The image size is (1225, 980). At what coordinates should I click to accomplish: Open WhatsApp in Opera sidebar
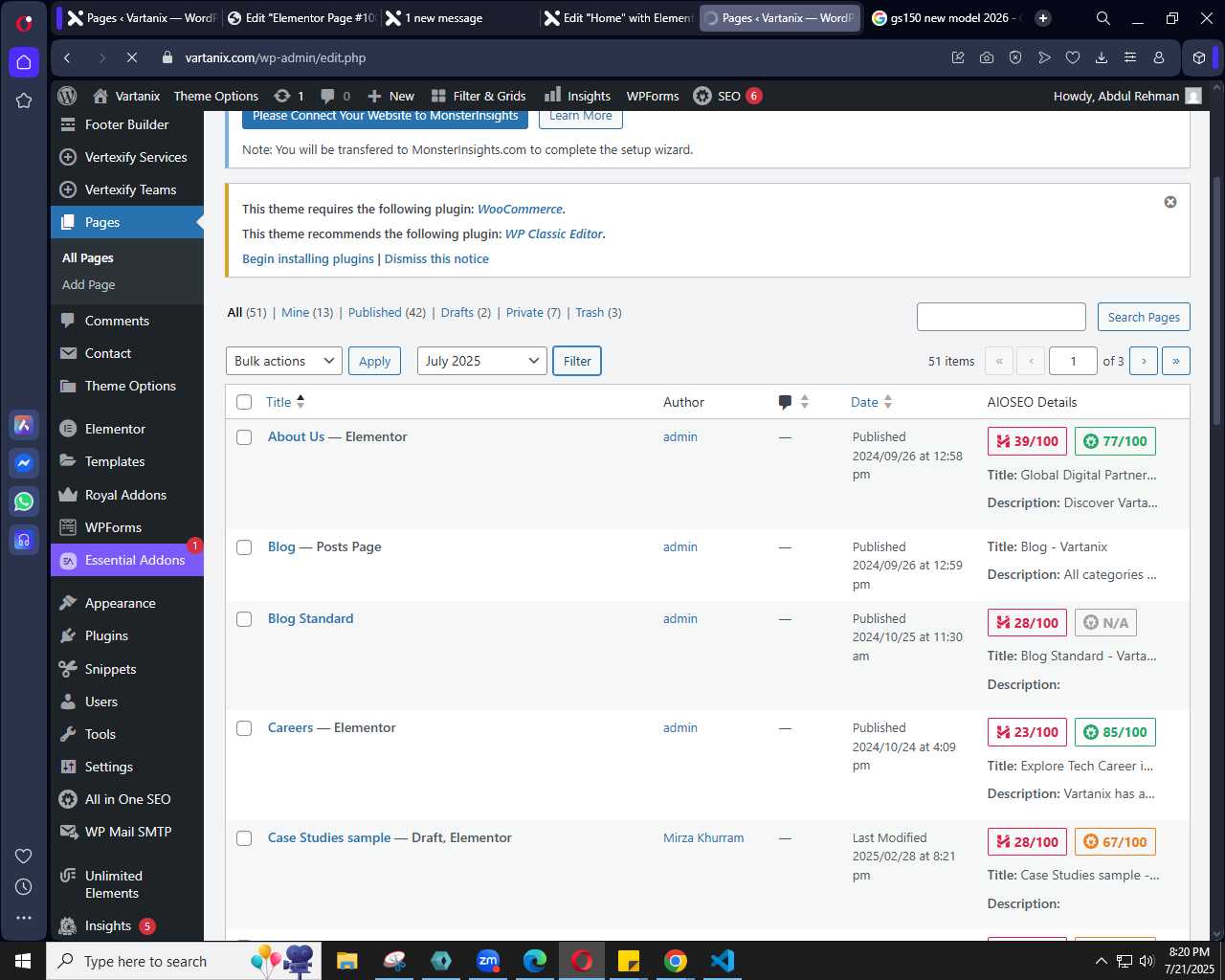pyautogui.click(x=24, y=501)
